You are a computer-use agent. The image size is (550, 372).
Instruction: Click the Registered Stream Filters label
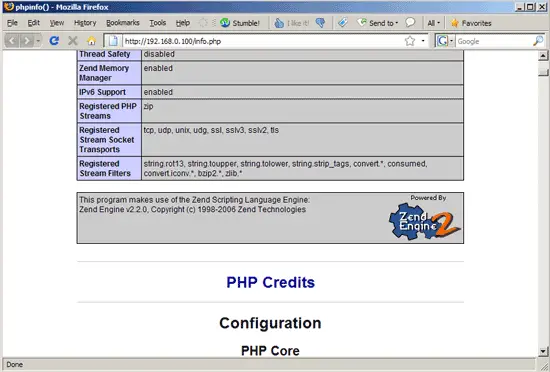pyautogui.click(x=105, y=168)
